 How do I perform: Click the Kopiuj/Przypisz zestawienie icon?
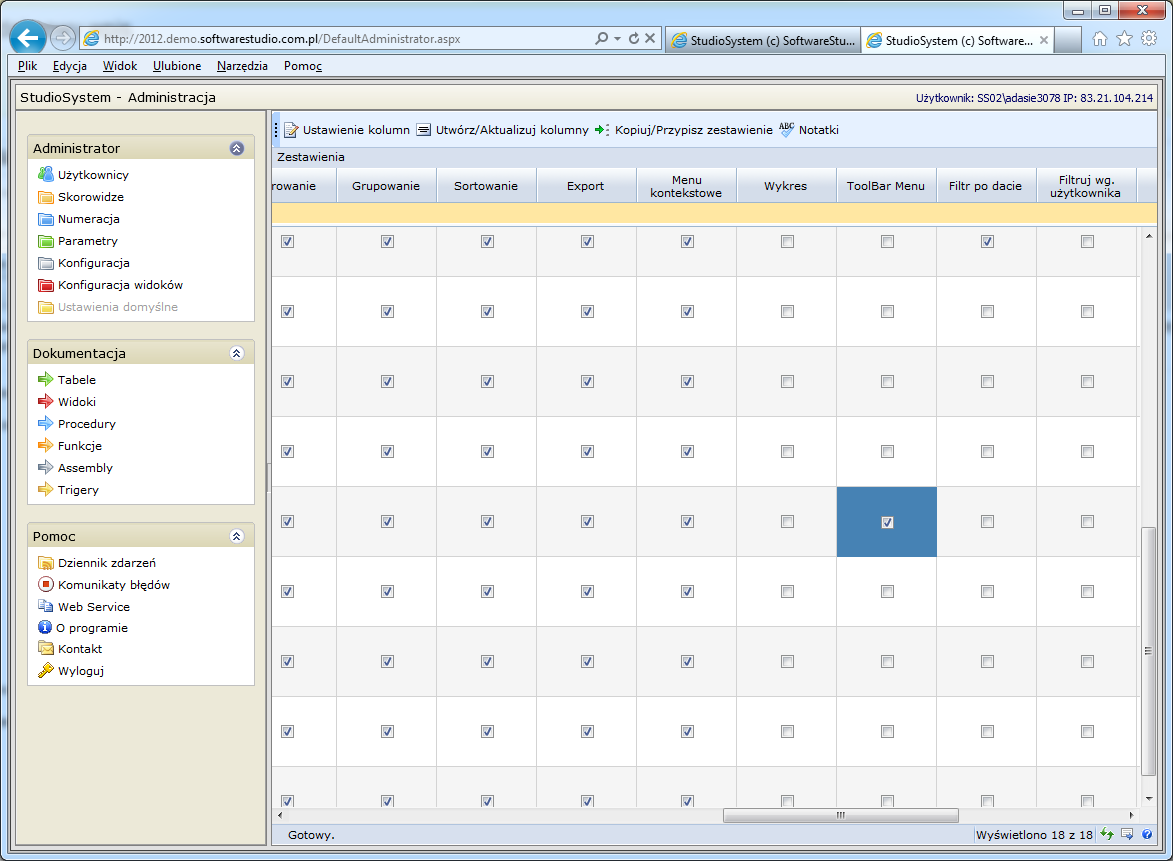(x=602, y=130)
